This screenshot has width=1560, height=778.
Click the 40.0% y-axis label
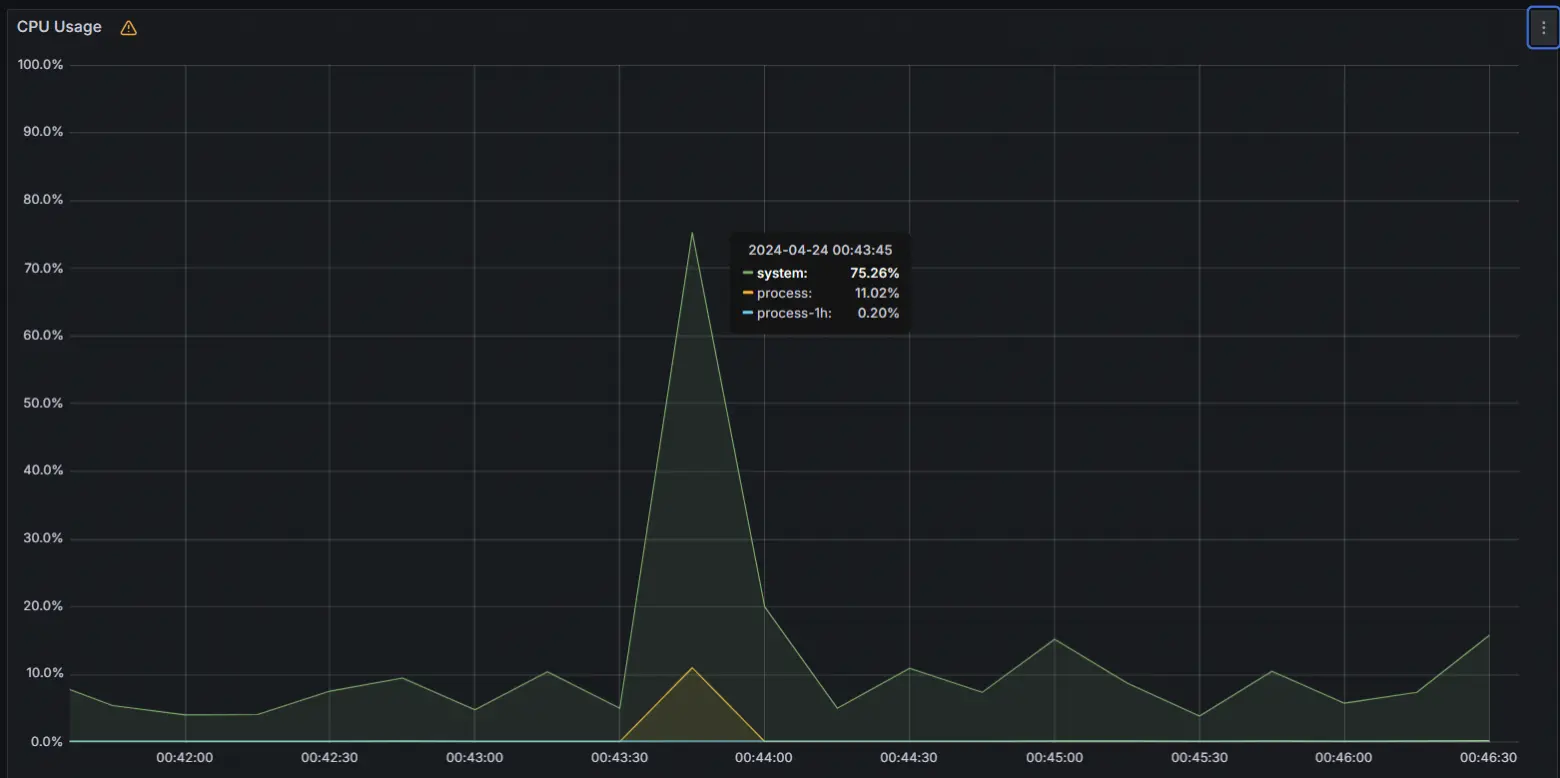pyautogui.click(x=43, y=470)
